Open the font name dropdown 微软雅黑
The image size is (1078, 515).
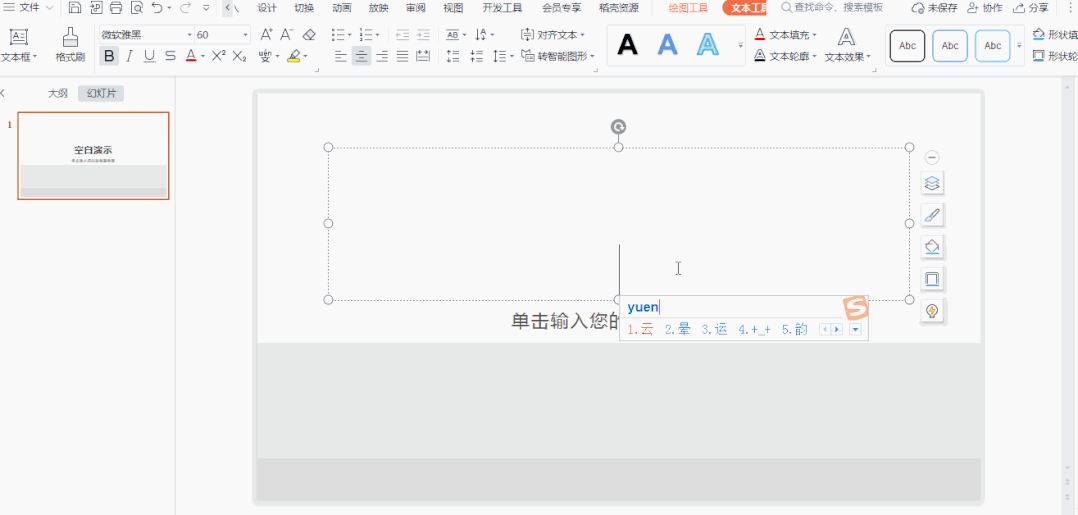tap(173, 35)
